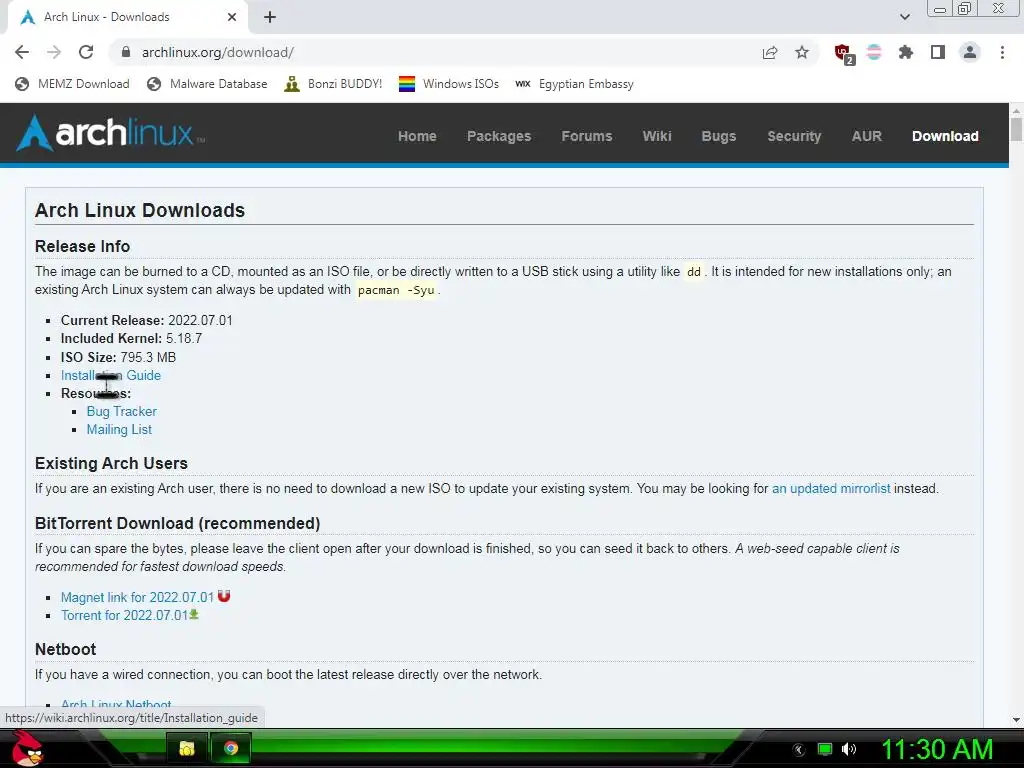The image size is (1024, 768).
Task: Close the Arch Linux Downloads tab
Action: (x=232, y=17)
